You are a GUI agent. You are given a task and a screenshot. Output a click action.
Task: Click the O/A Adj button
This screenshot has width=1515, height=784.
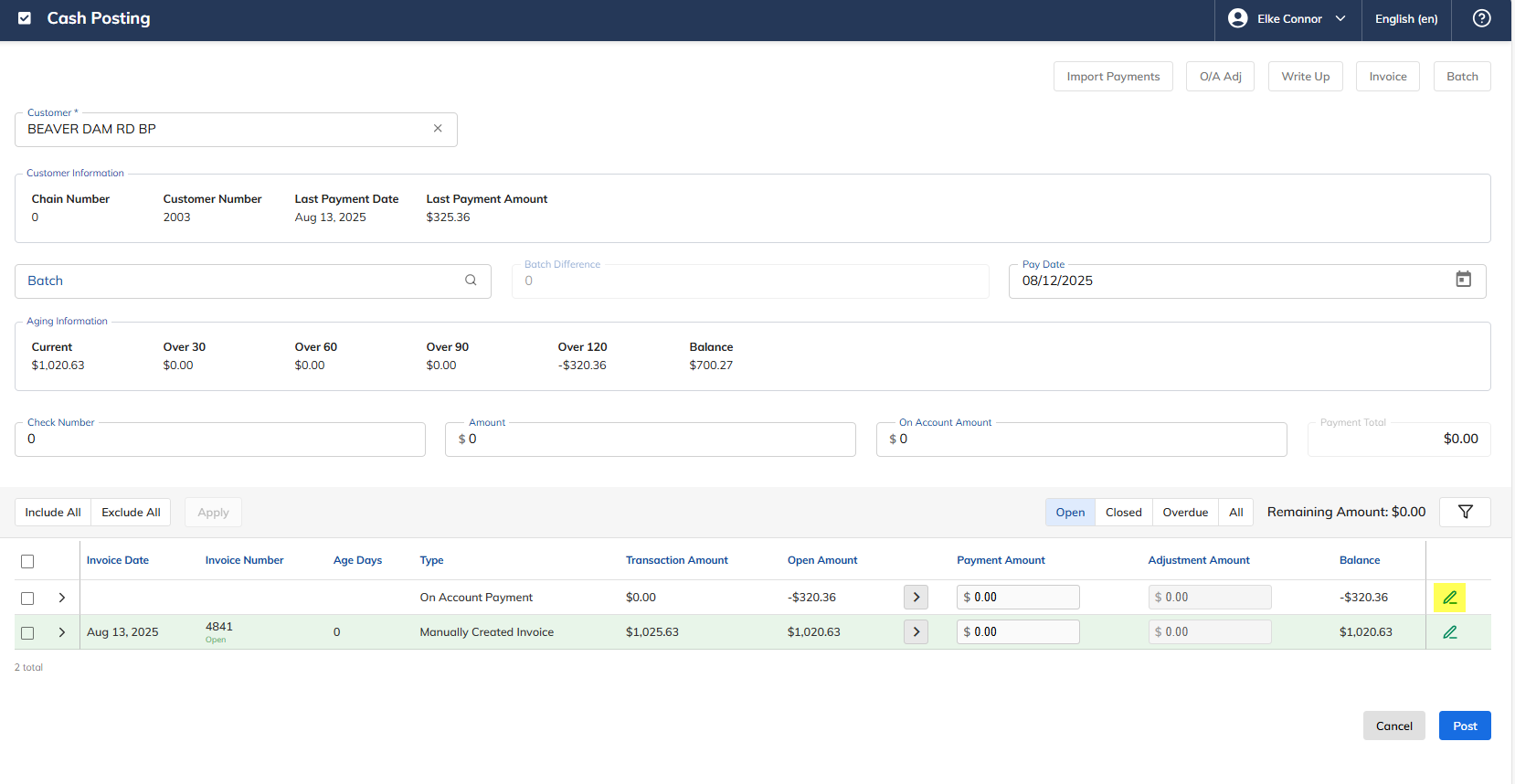coord(1220,77)
